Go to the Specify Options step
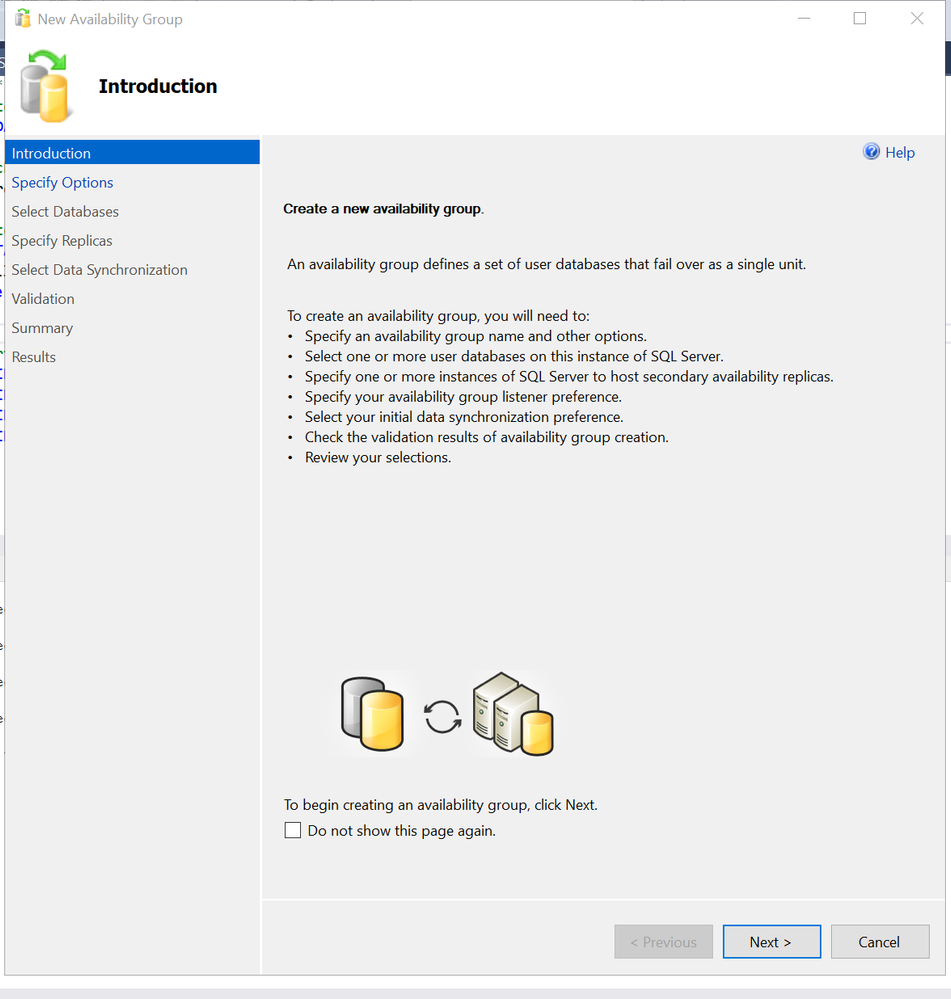The height and width of the screenshot is (999, 951). click(62, 182)
